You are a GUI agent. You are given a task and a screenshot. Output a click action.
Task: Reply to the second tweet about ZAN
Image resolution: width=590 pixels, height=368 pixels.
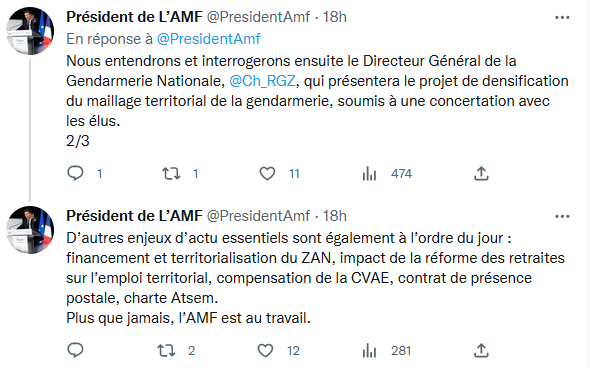pos(75,350)
